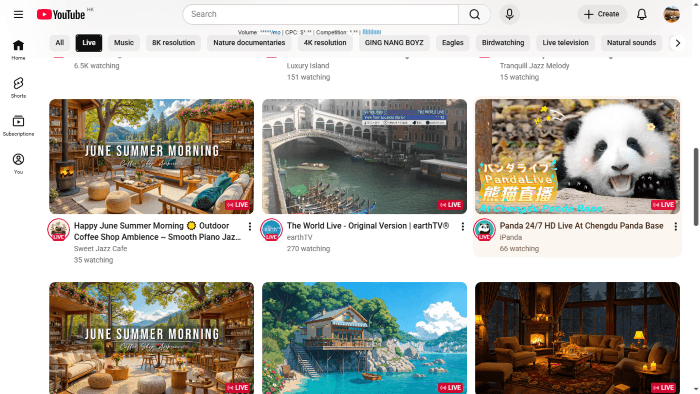Visit the iPanda channel name link
The height and width of the screenshot is (394, 700).
click(511, 237)
